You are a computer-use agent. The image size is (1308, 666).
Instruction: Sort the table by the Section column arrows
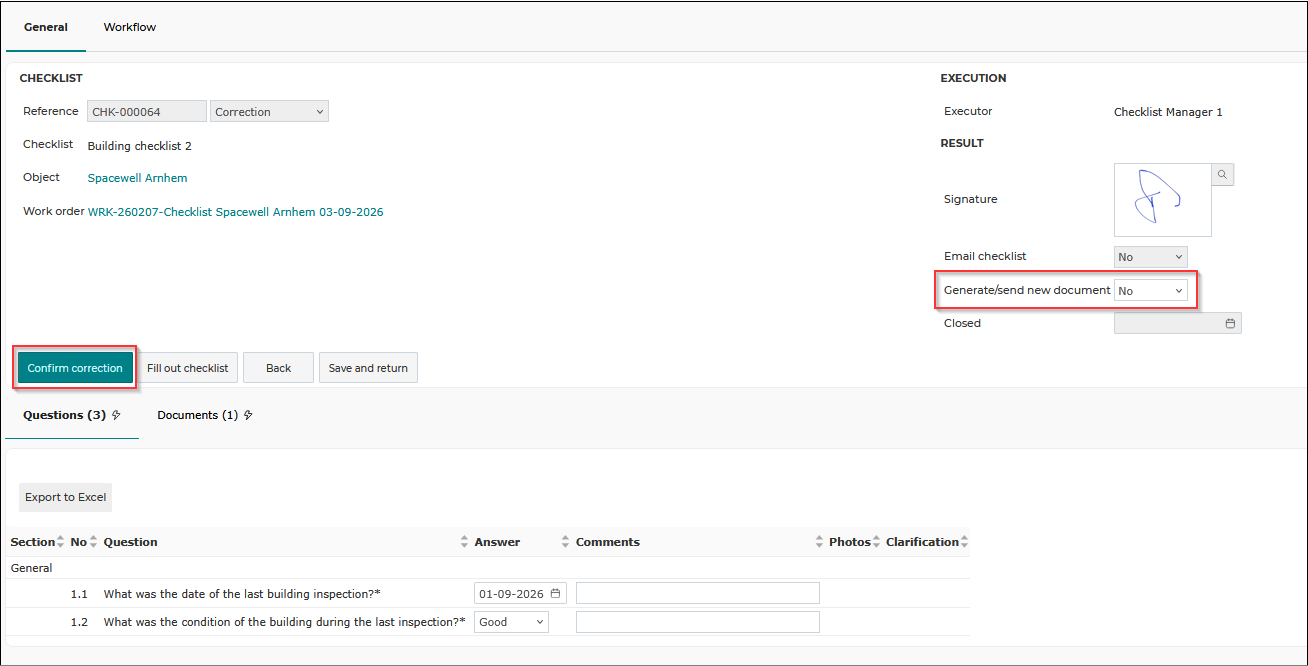pyautogui.click(x=62, y=542)
